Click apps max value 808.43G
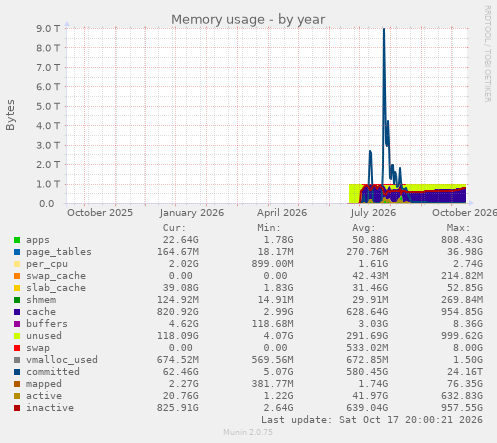 pyautogui.click(x=462, y=240)
